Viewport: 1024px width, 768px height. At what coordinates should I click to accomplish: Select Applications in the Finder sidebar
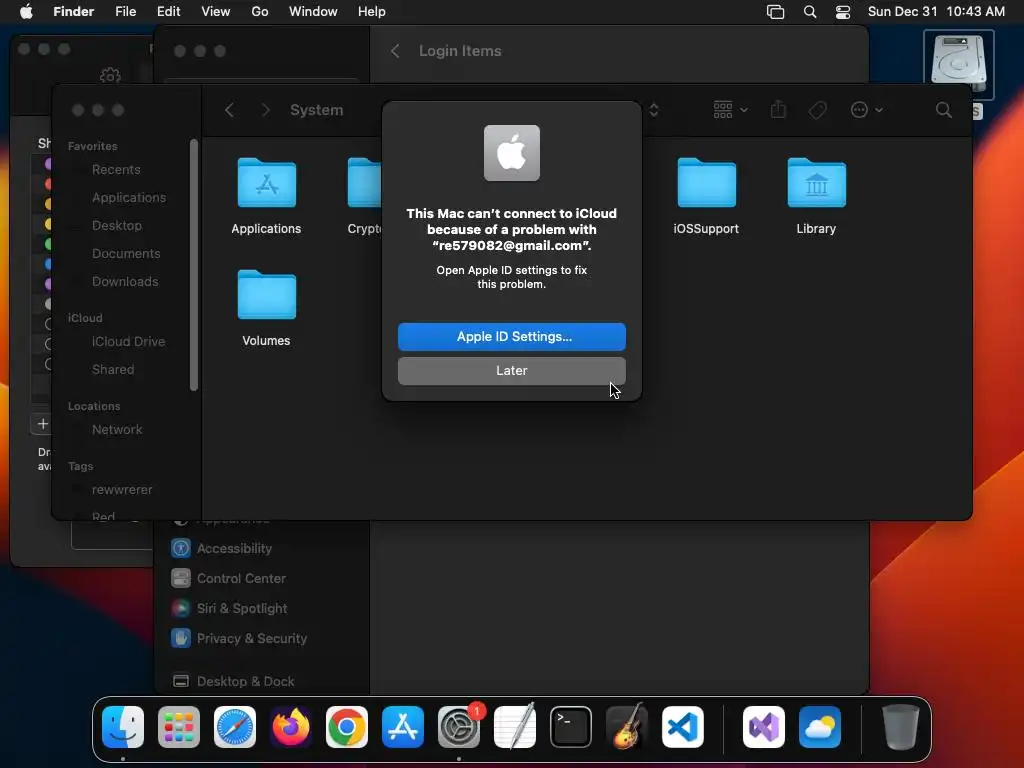[129, 198]
